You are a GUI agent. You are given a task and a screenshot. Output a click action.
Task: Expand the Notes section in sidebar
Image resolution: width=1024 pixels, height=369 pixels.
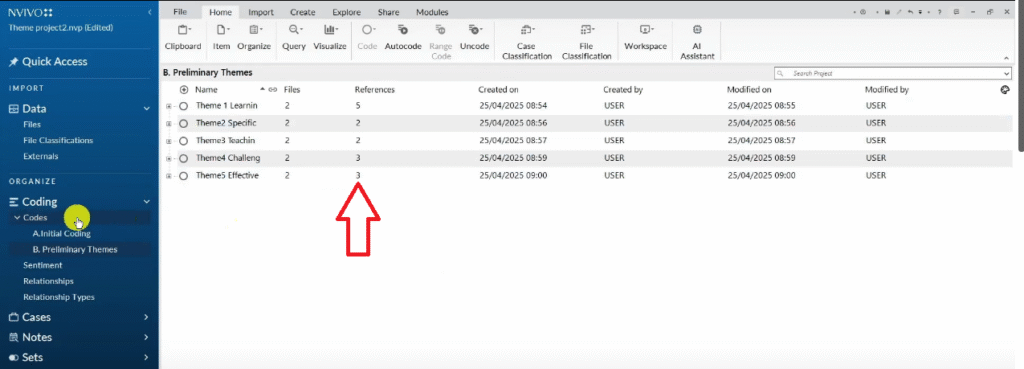[146, 338]
